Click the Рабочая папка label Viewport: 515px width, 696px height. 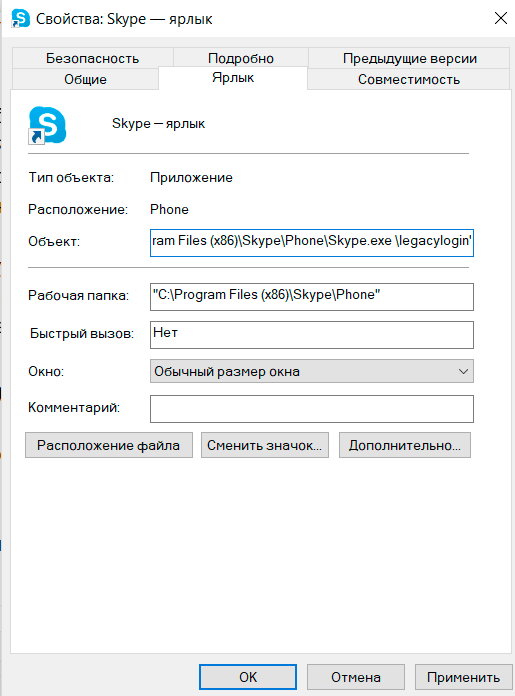[x=78, y=295]
